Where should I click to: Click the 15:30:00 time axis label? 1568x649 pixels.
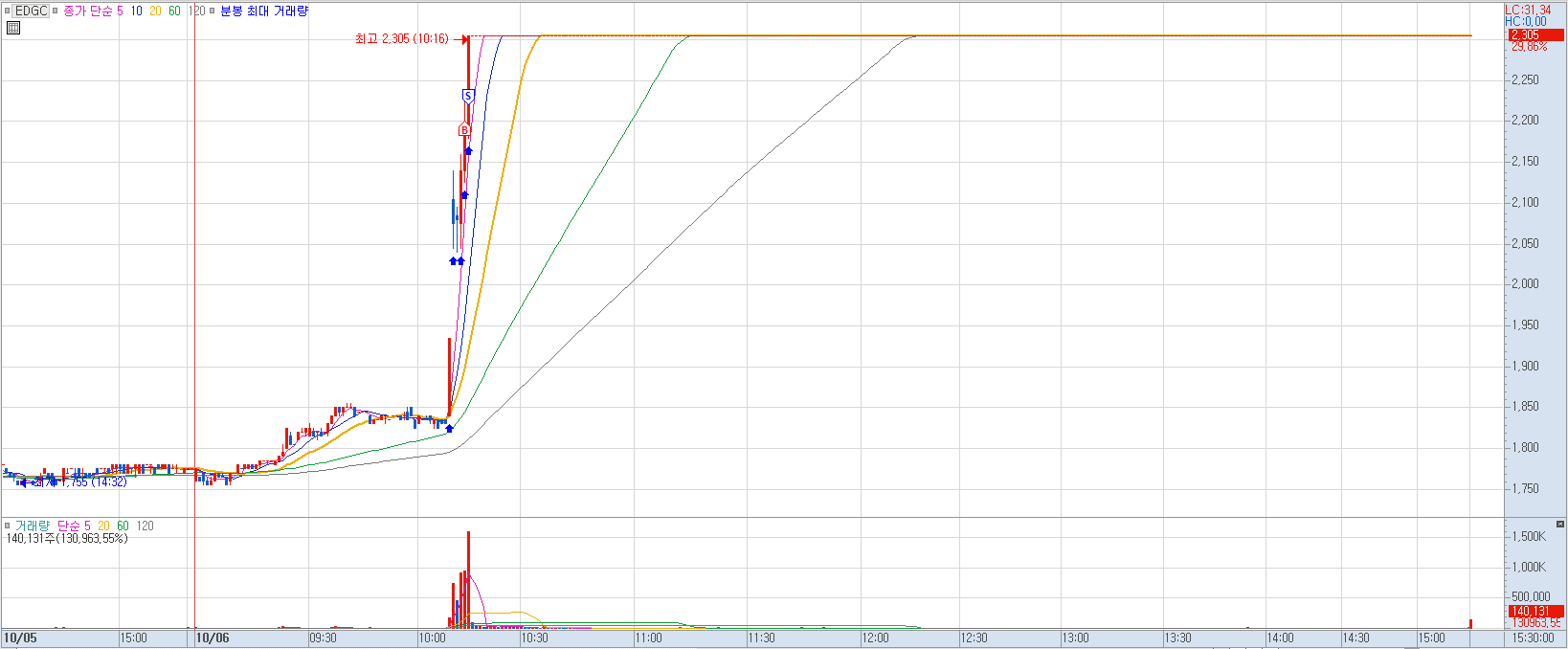pyautogui.click(x=1533, y=638)
